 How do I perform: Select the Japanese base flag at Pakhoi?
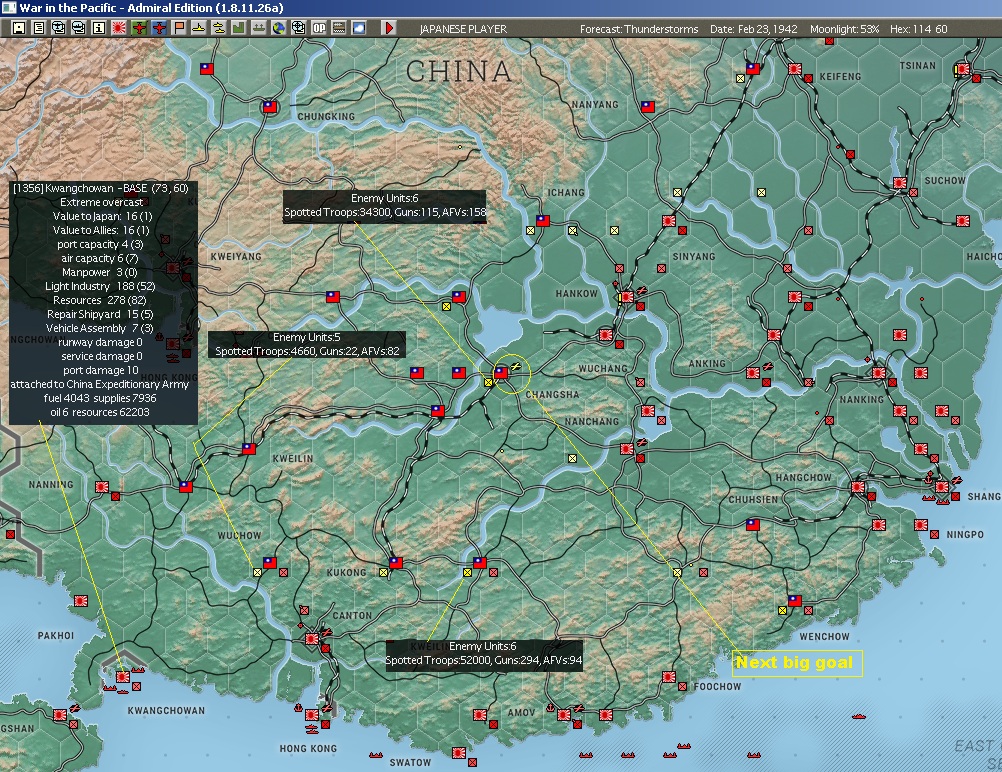(81, 601)
